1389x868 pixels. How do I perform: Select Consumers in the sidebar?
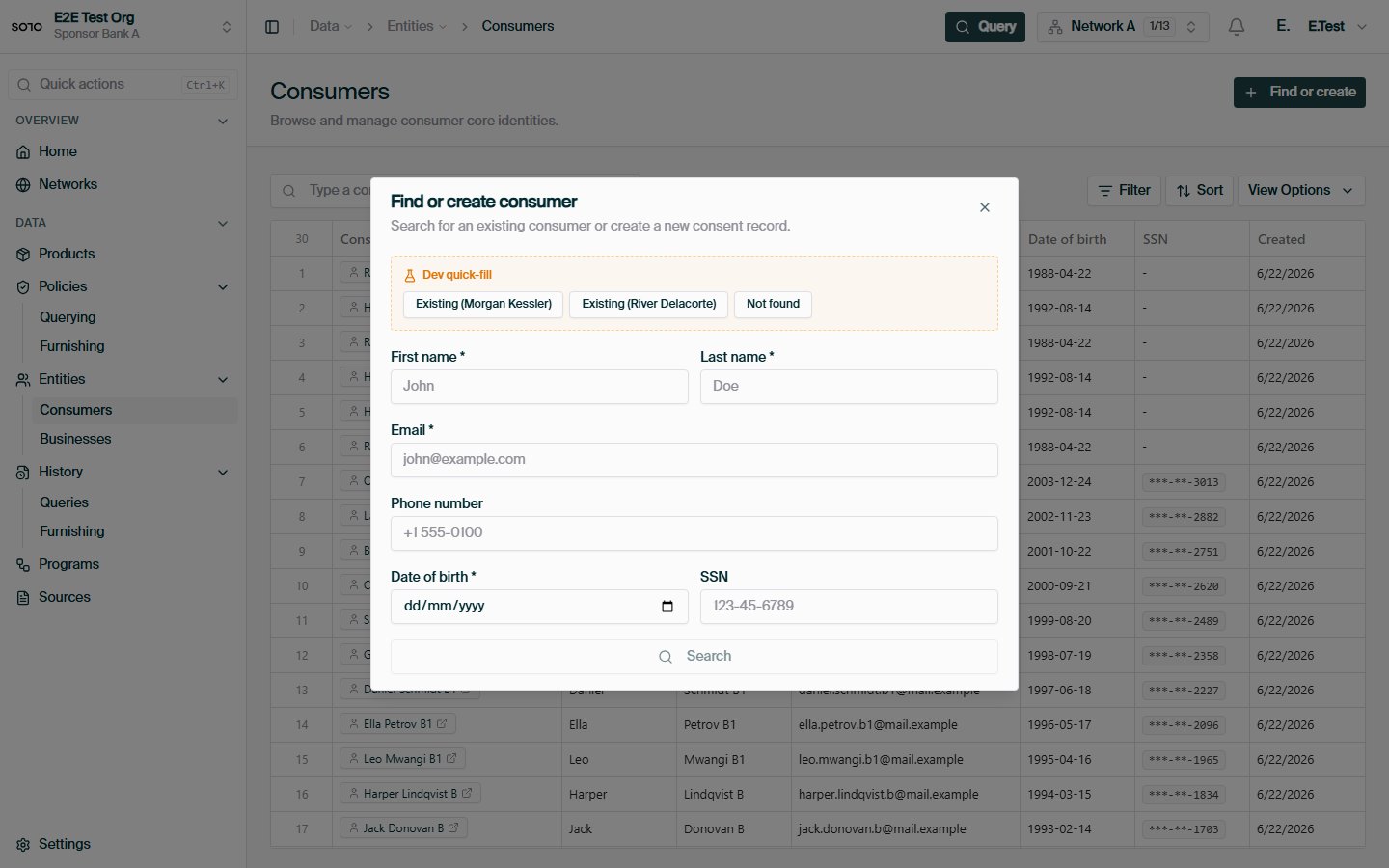[135, 410]
